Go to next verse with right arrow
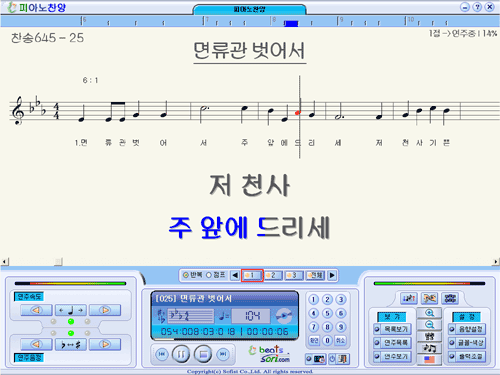Image resolution: width=500 pixels, height=375 pixels. [x=332, y=275]
